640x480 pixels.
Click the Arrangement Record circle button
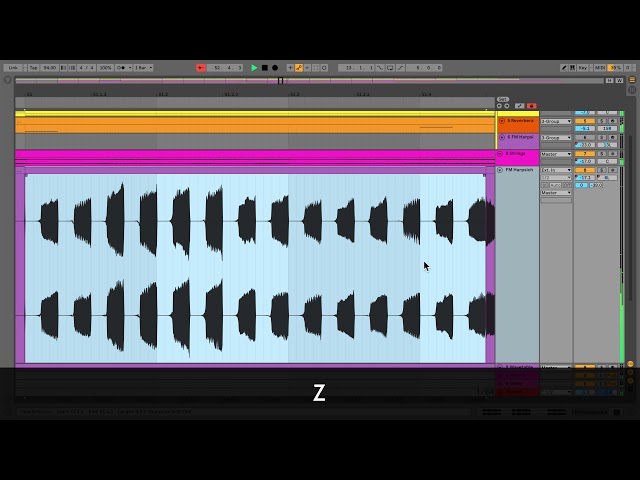tap(275, 68)
